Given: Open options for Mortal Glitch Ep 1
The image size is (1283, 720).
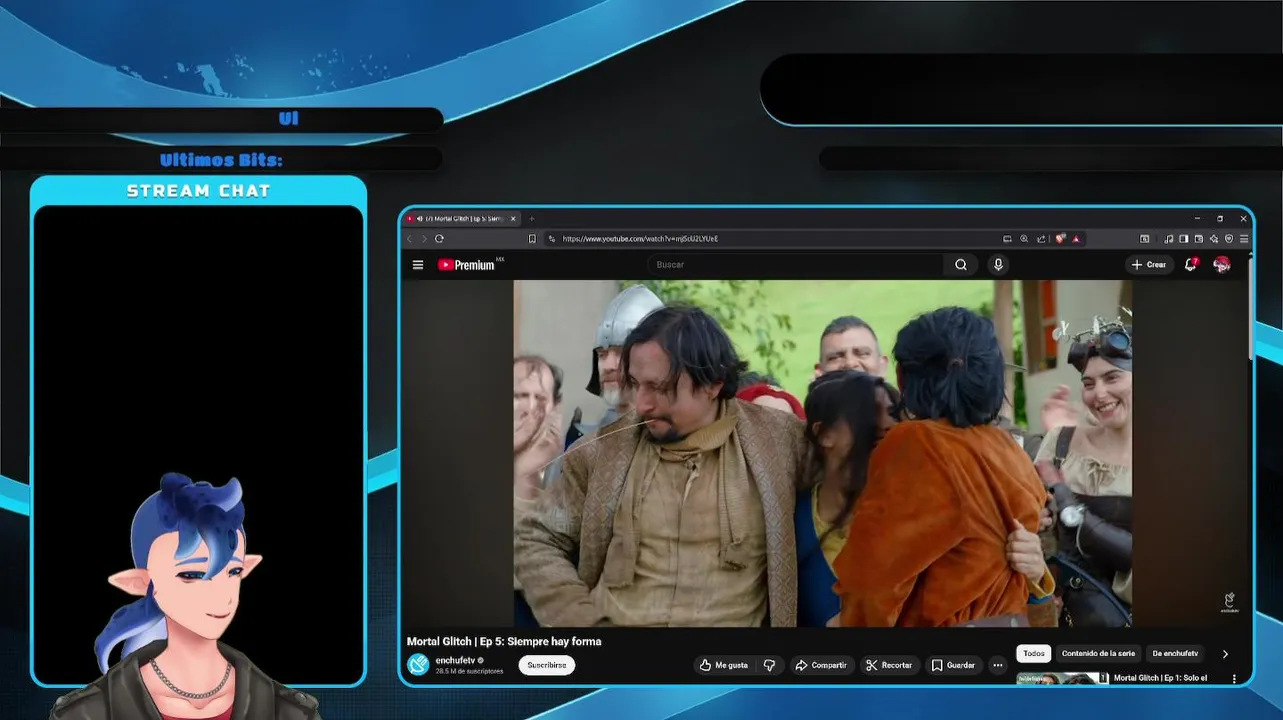Looking at the screenshot, I should click(1234, 679).
